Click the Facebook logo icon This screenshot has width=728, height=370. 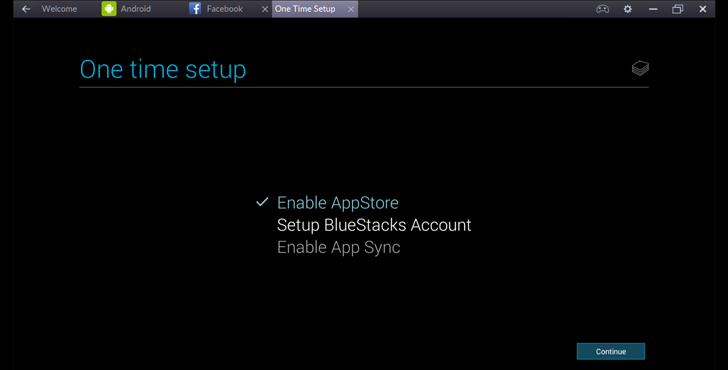195,8
